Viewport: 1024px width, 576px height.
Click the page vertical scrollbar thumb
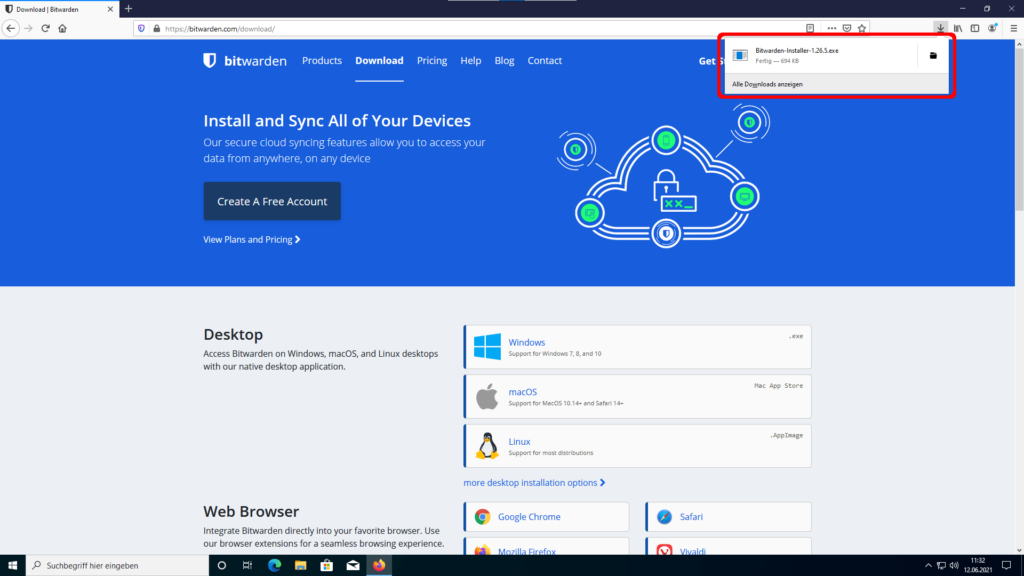1019,131
